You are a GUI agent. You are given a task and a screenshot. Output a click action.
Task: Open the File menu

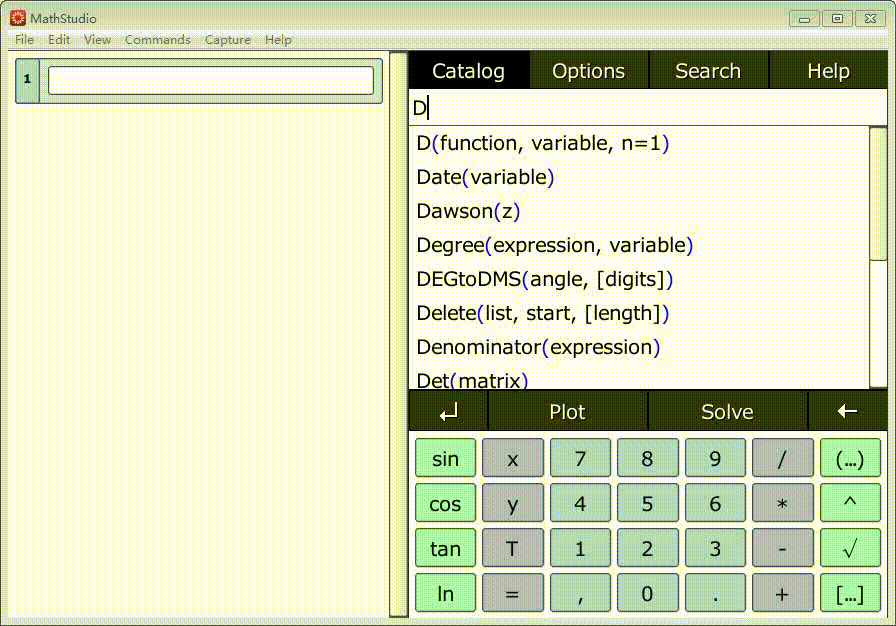(x=24, y=39)
